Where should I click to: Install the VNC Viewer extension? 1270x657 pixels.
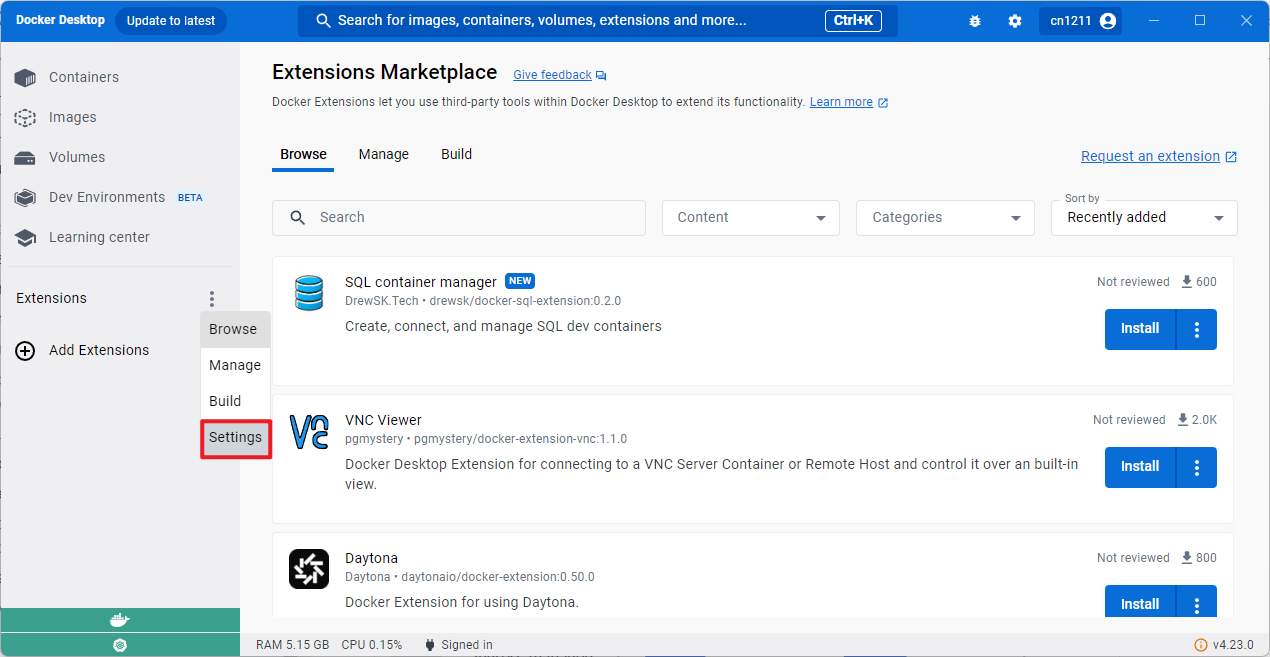(x=1139, y=467)
